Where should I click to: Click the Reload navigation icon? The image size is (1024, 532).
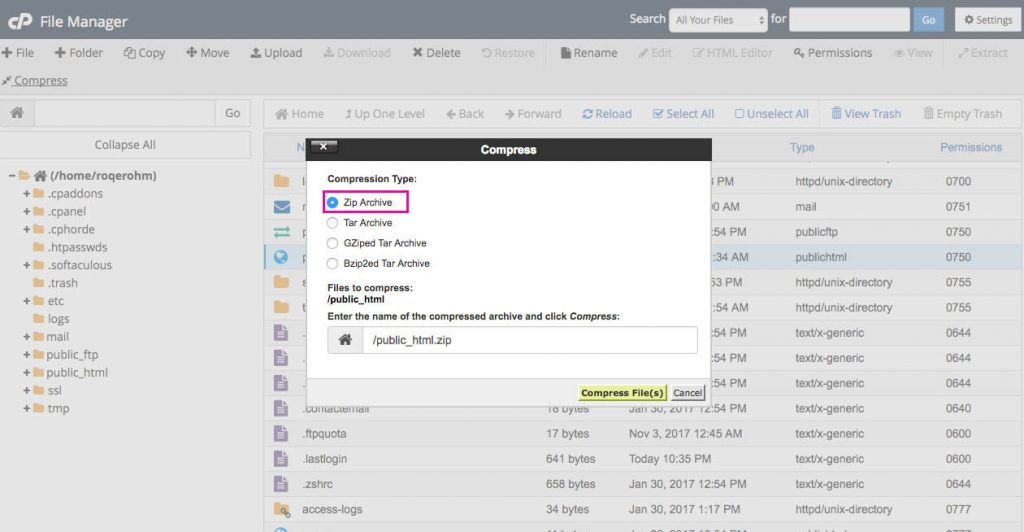[588, 114]
